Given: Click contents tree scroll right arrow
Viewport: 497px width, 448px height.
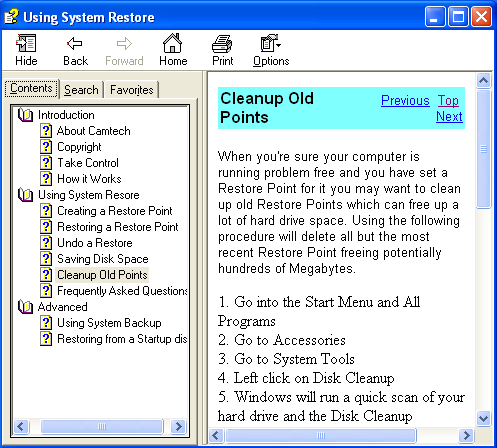Looking at the screenshot, I should click(178, 426).
